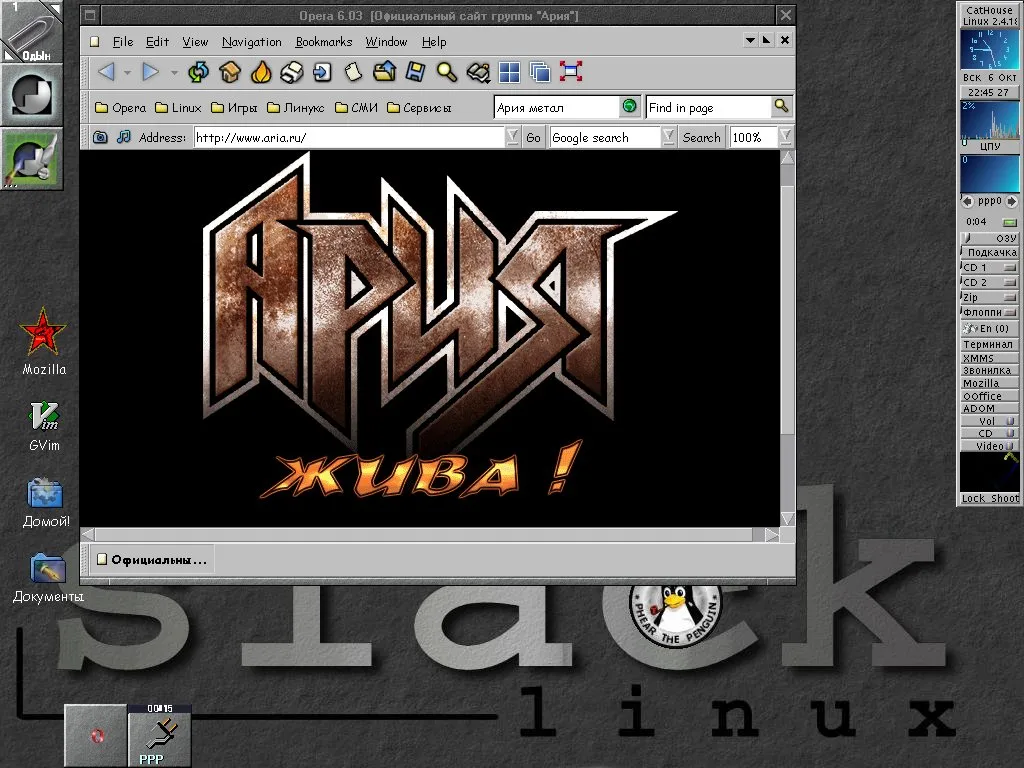
Task: Cascade windows with the stacked windows icon
Action: (540, 72)
